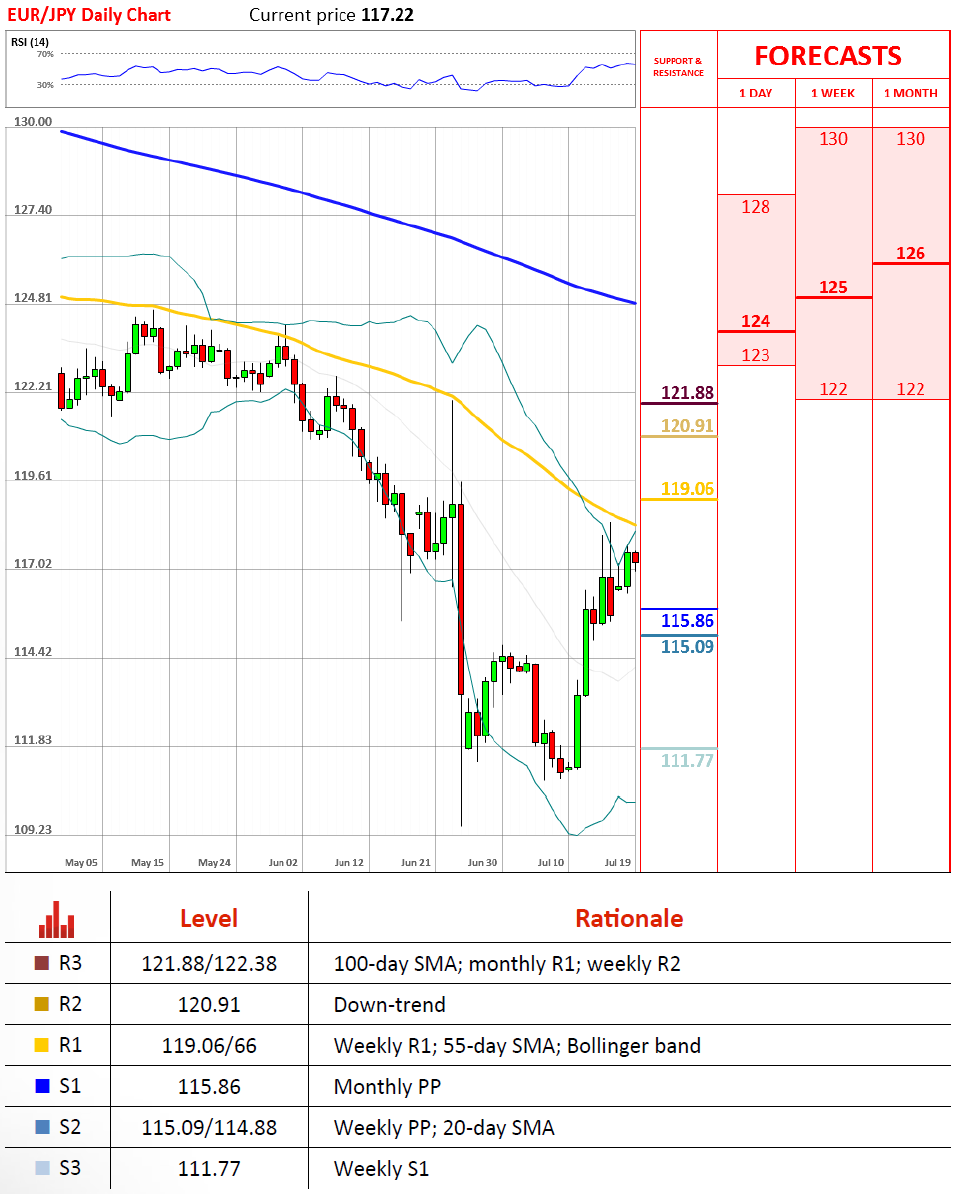The image size is (954, 1194).
Task: Click the red bar chart icon in table header
Action: click(x=56, y=919)
